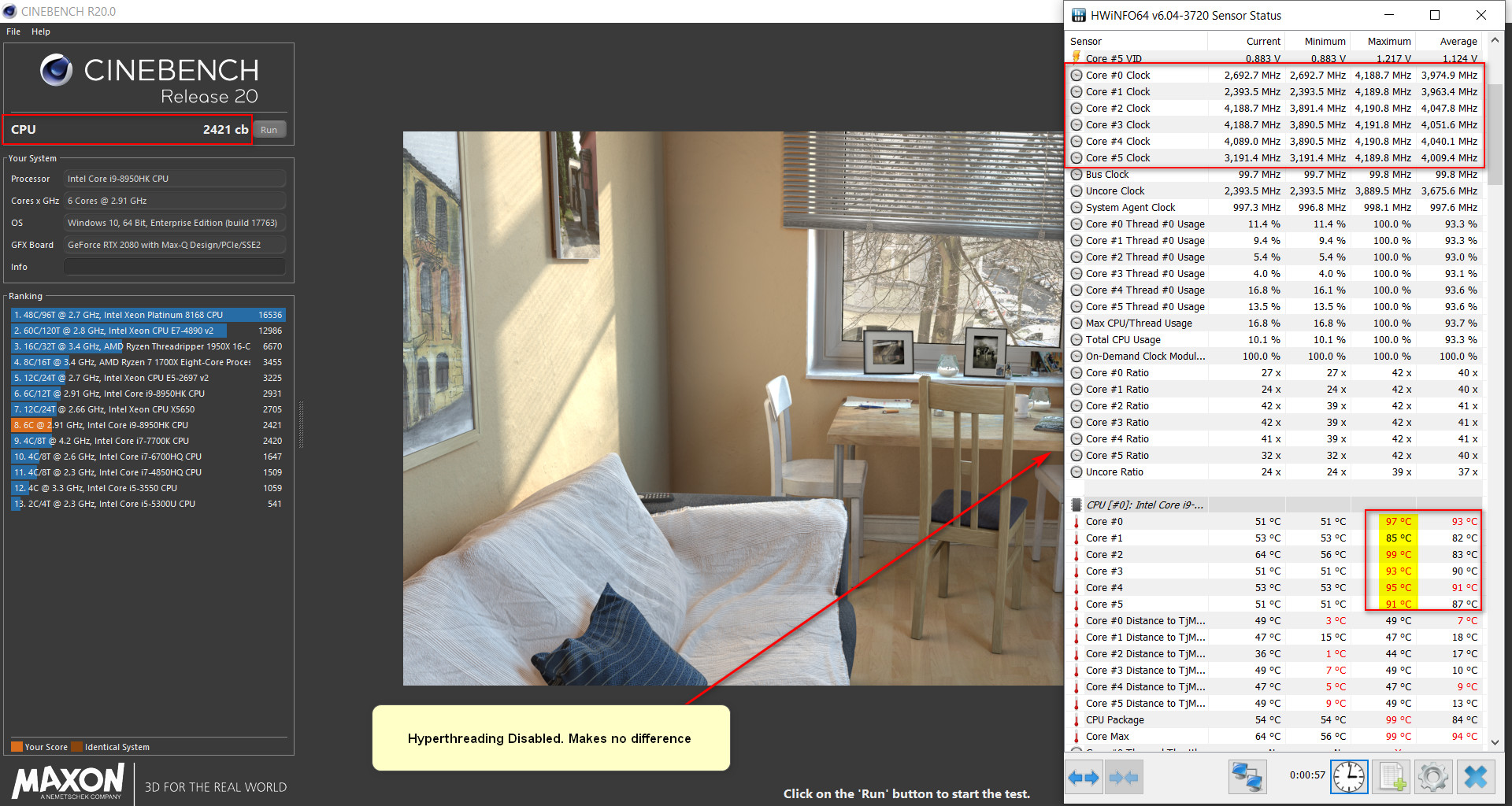This screenshot has height=806, width=1512.
Task: Select the Core #3 Ratio sensor row
Action: (1274, 423)
